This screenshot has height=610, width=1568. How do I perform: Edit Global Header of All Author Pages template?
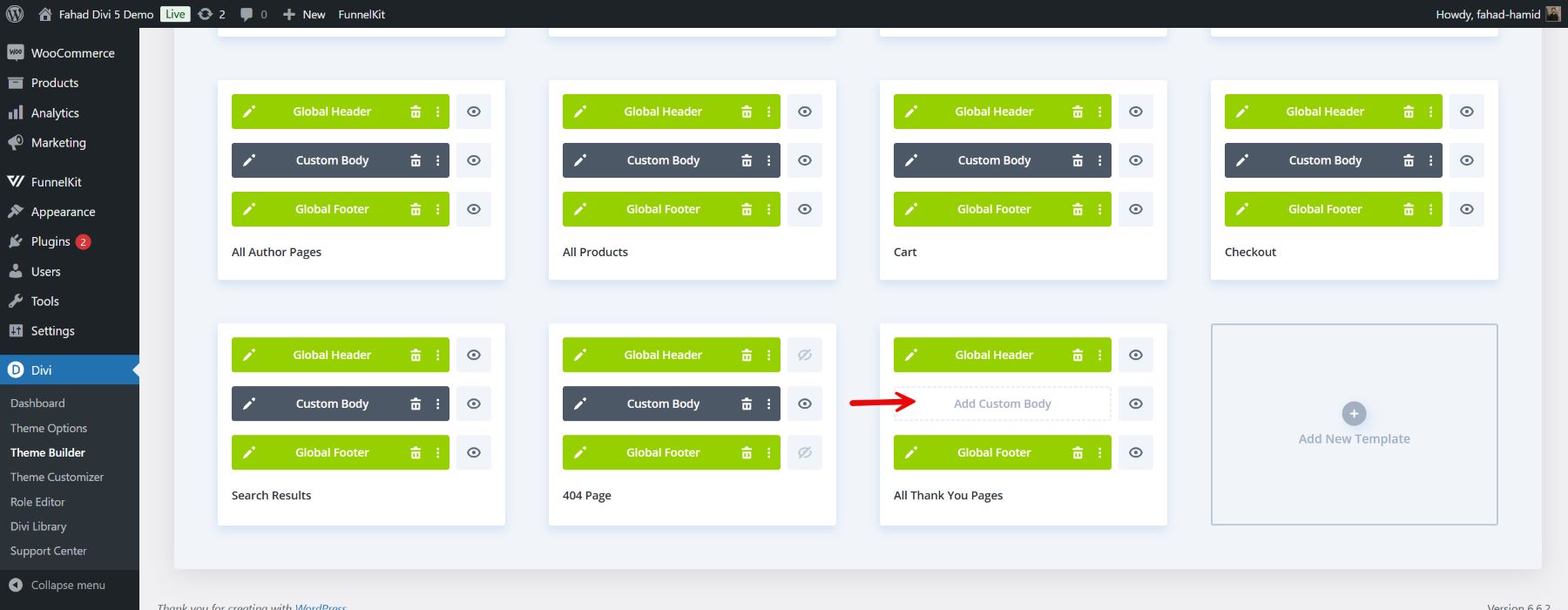249,112
